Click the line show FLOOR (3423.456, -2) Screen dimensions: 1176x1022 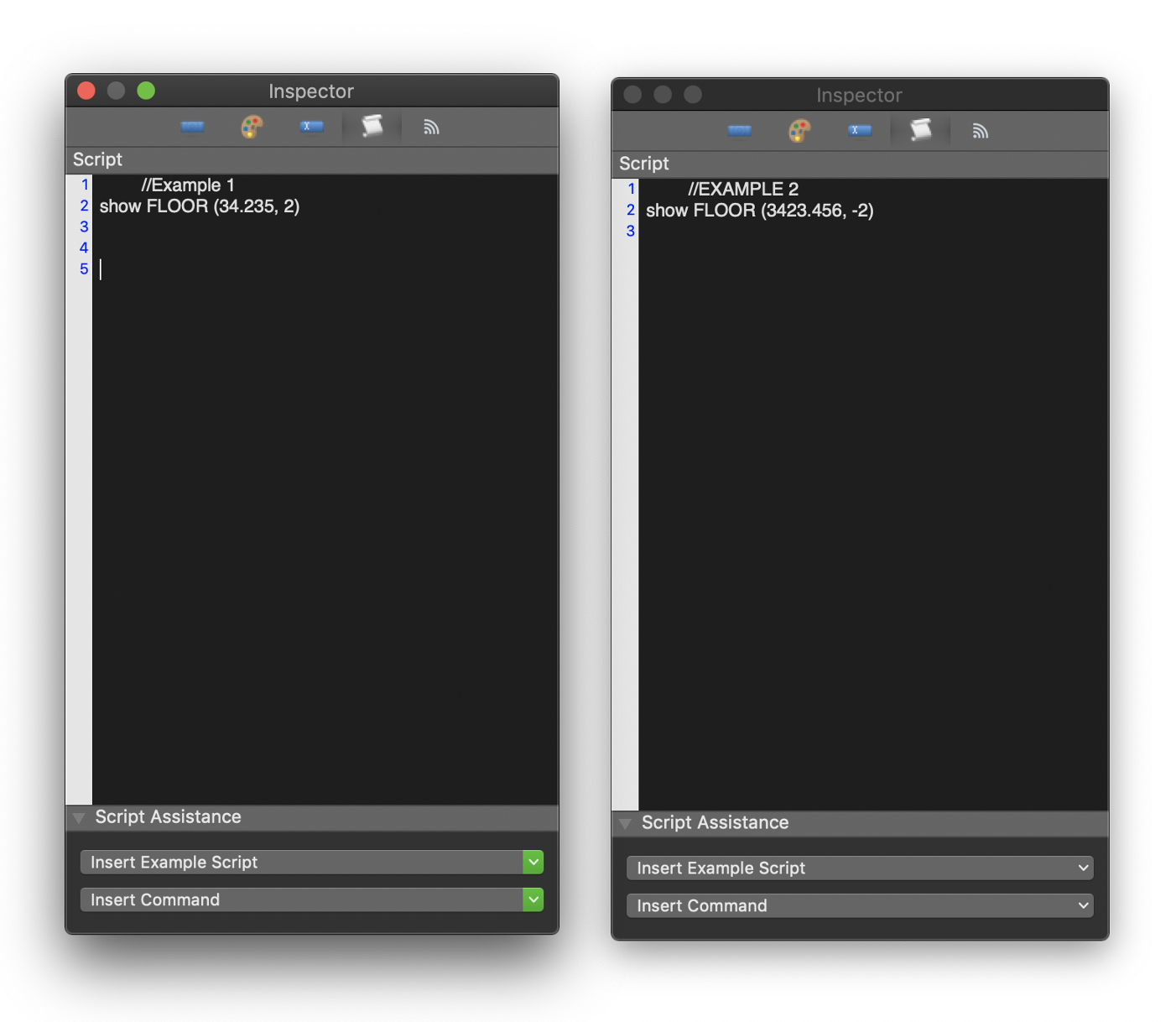760,211
